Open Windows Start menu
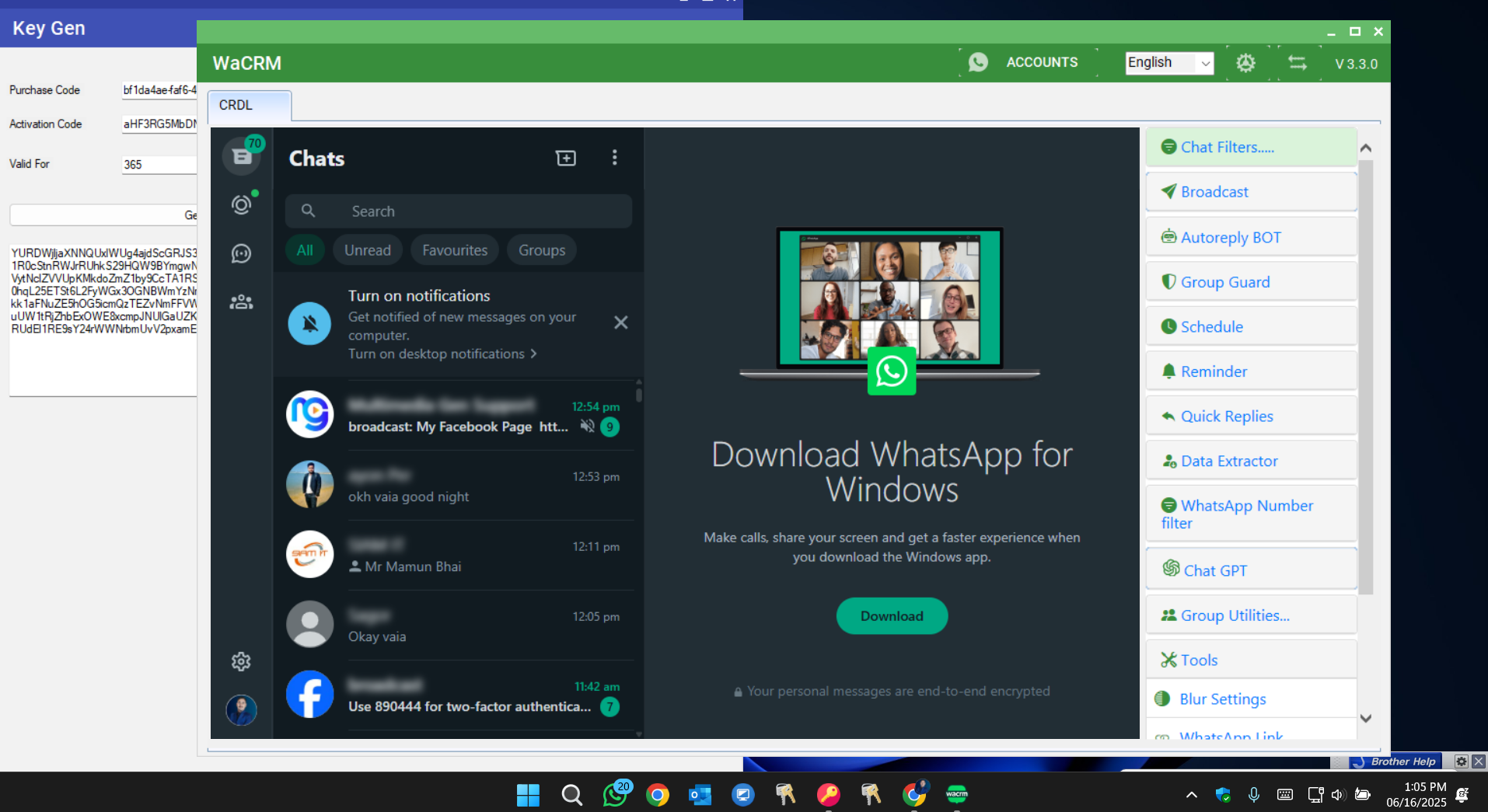Image resolution: width=1488 pixels, height=812 pixels. [x=528, y=794]
